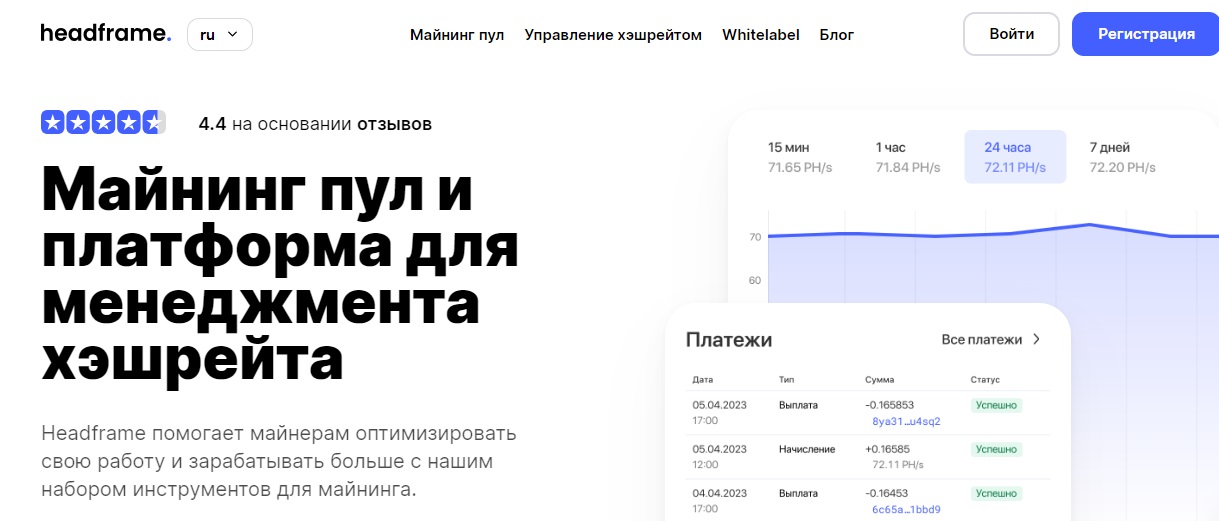This screenshot has width=1219, height=521.
Task: Click the 72.20 PH/s value
Action: click(x=1122, y=168)
